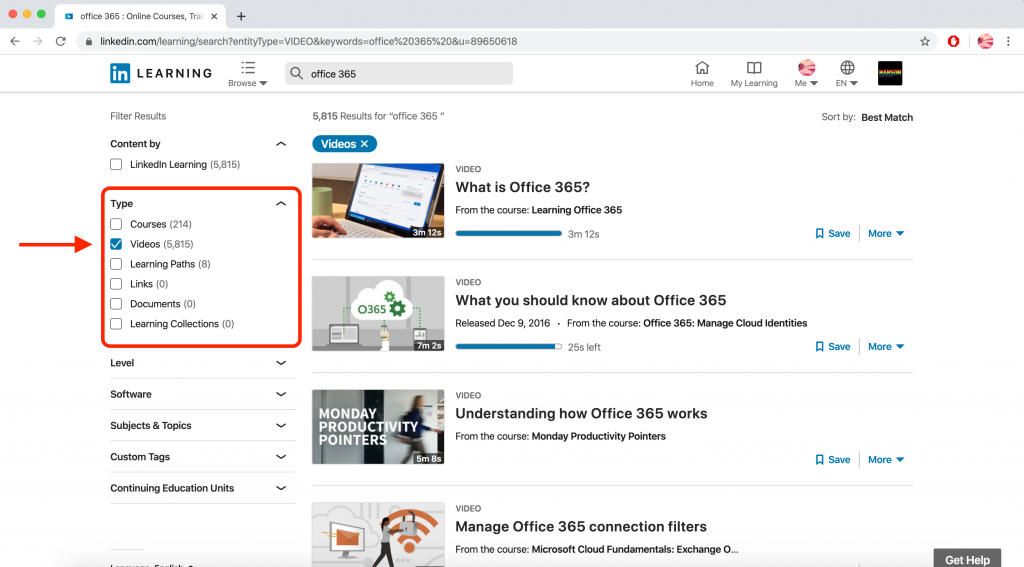Click the organization logo in header
This screenshot has width=1024, height=567.
coord(889,73)
